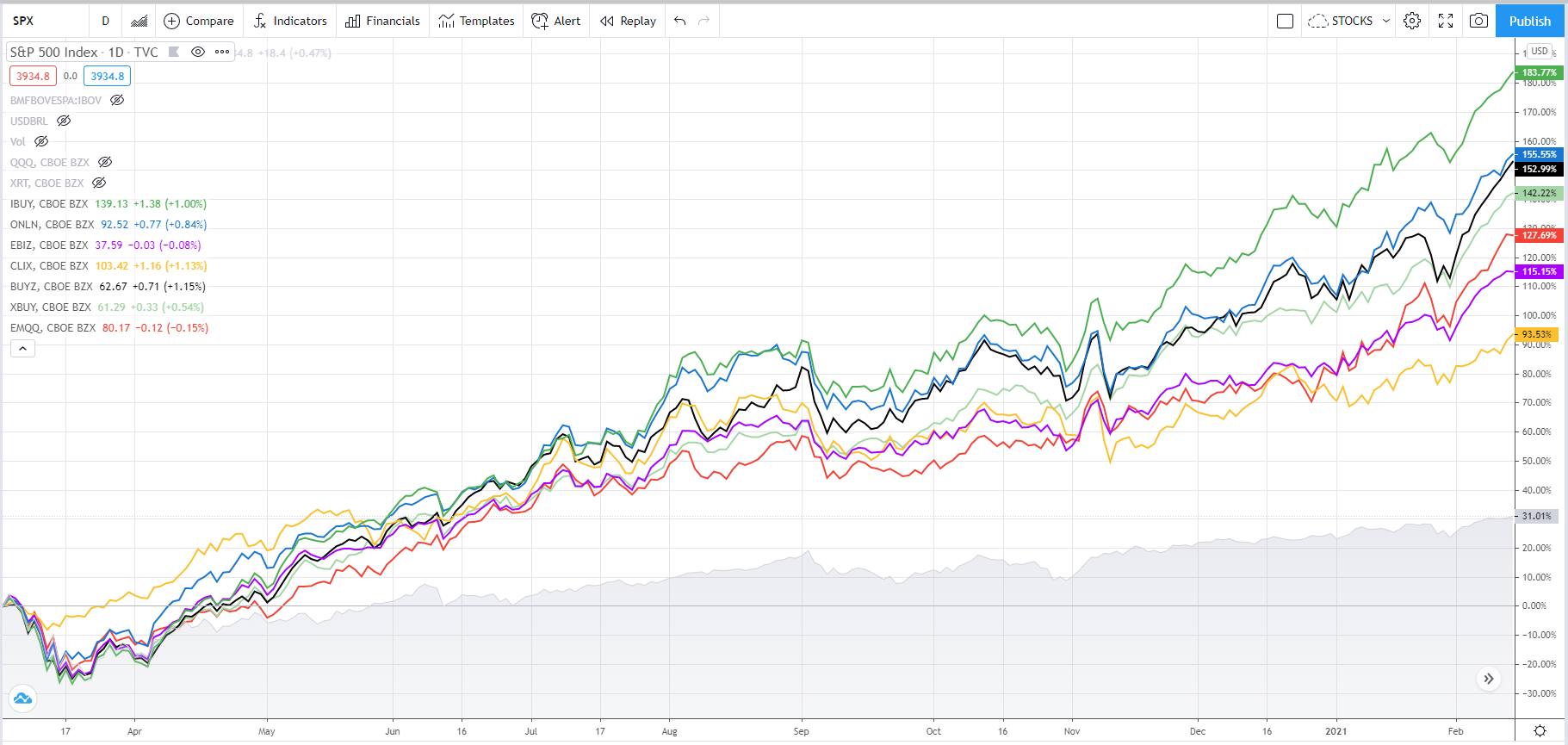The height and width of the screenshot is (745, 1568).
Task: Undo the last chart action
Action: click(680, 21)
